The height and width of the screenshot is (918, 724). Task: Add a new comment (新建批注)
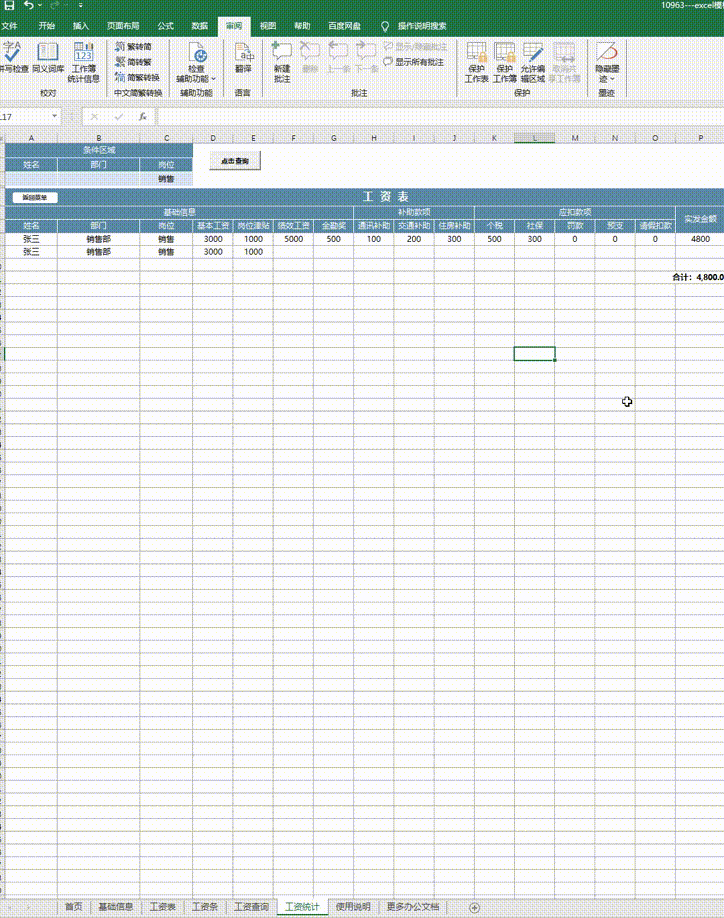(x=282, y=59)
